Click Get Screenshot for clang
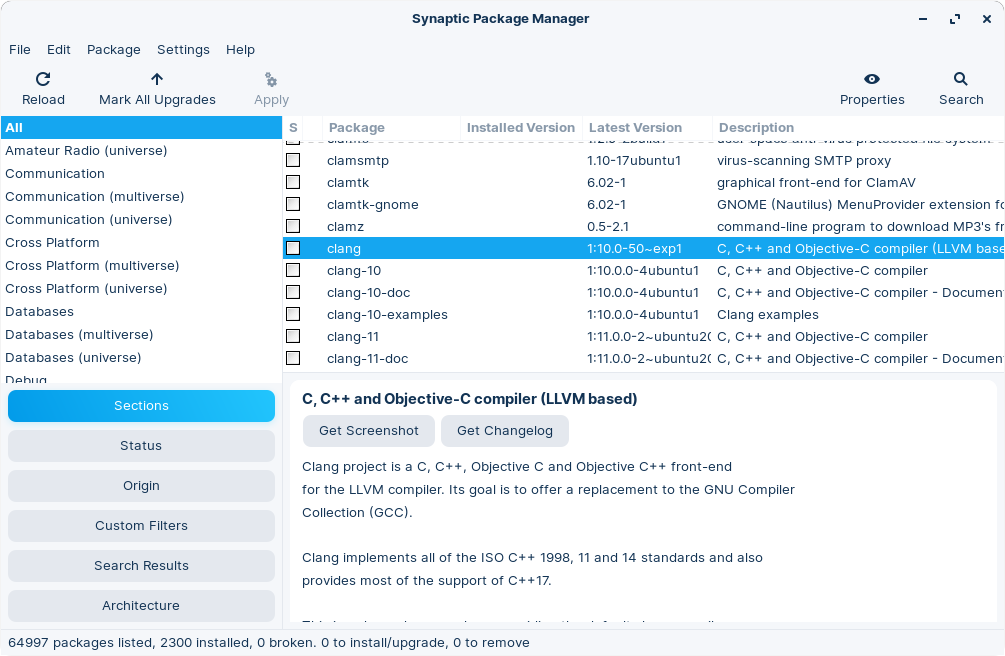Viewport: 1005px width, 656px height. tap(368, 431)
